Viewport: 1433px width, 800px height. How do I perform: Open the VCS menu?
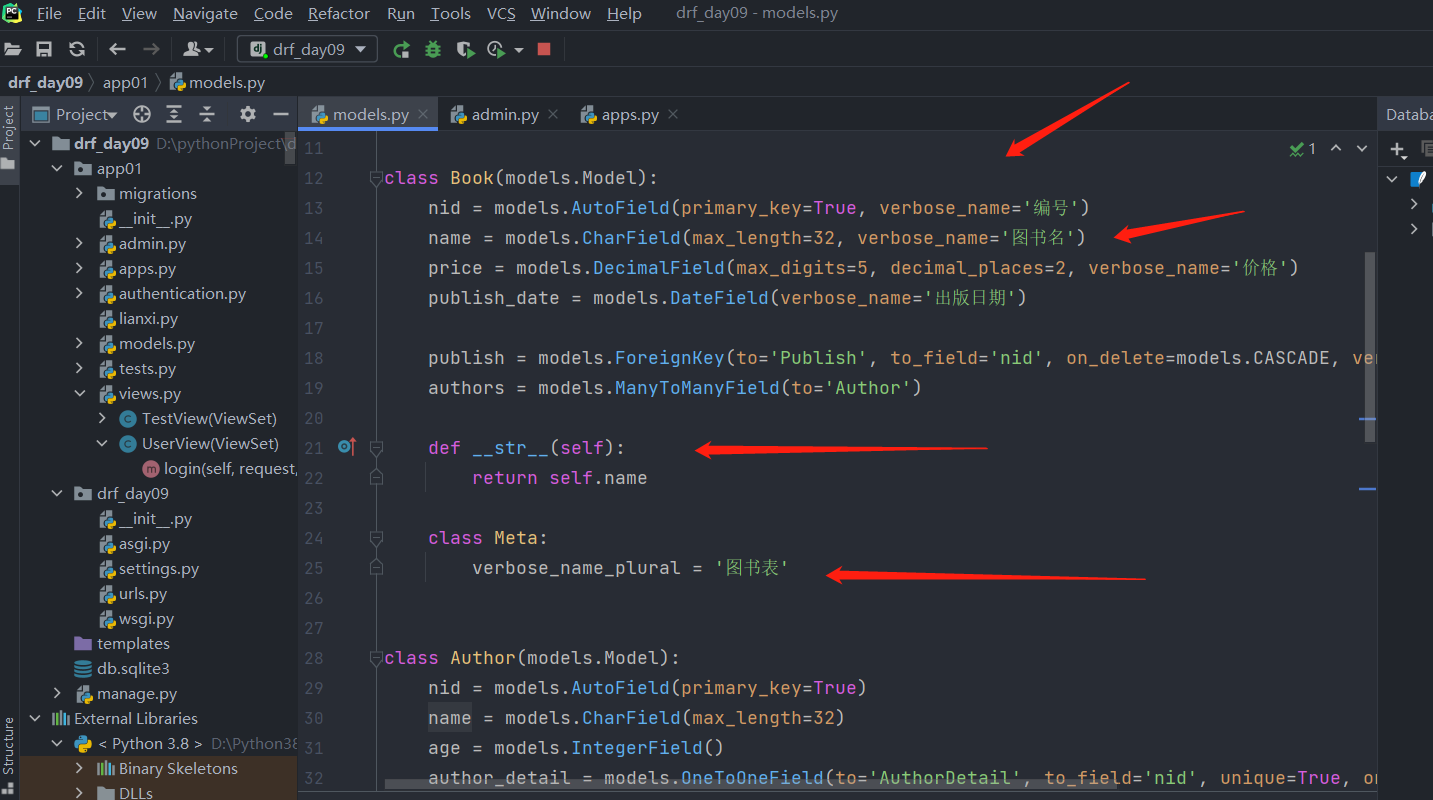(501, 14)
